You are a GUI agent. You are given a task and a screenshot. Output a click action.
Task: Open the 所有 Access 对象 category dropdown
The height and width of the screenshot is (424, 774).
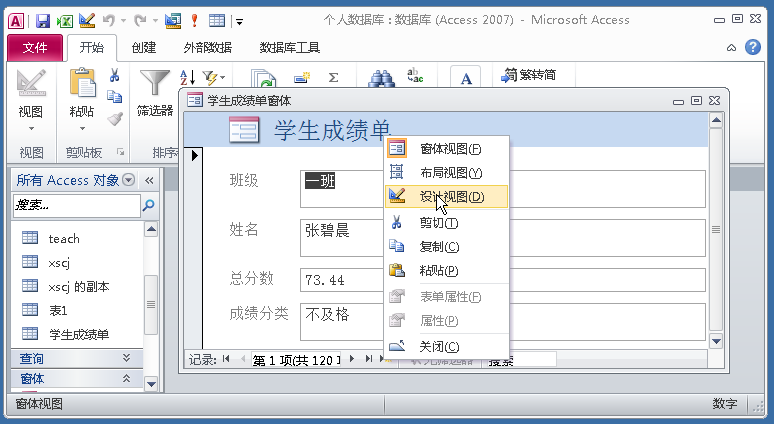click(128, 180)
